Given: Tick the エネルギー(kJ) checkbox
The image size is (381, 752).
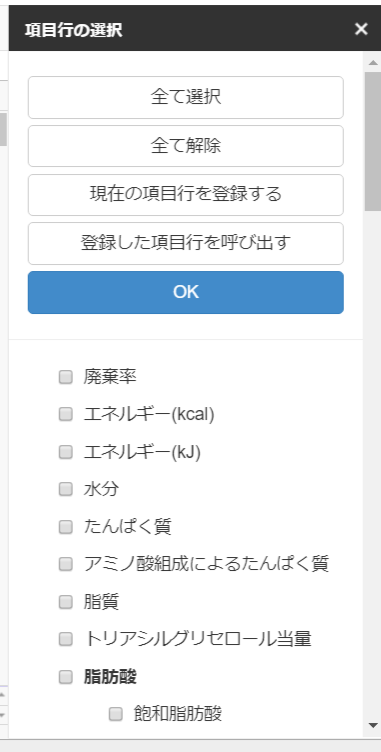Looking at the screenshot, I should (x=66, y=452).
